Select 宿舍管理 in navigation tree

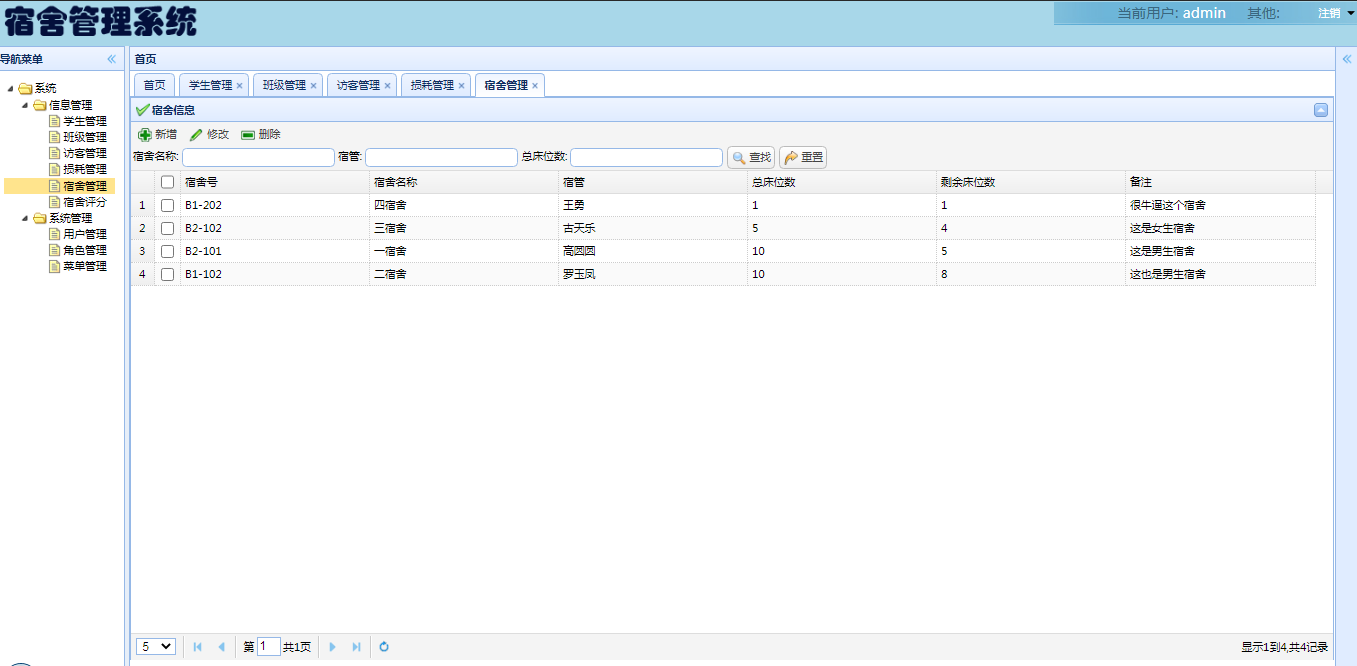click(84, 186)
